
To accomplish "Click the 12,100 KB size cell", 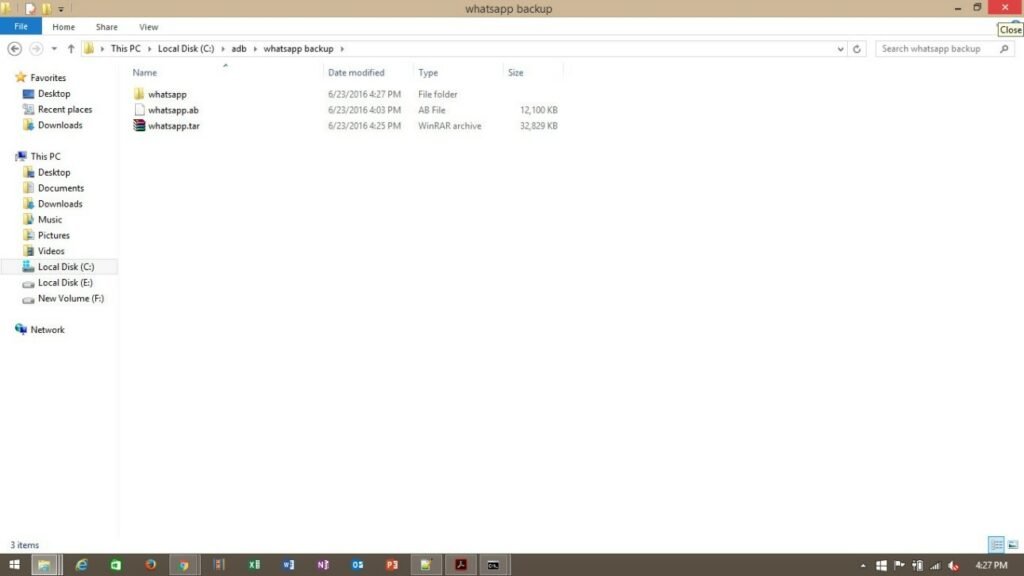I will tap(538, 110).
